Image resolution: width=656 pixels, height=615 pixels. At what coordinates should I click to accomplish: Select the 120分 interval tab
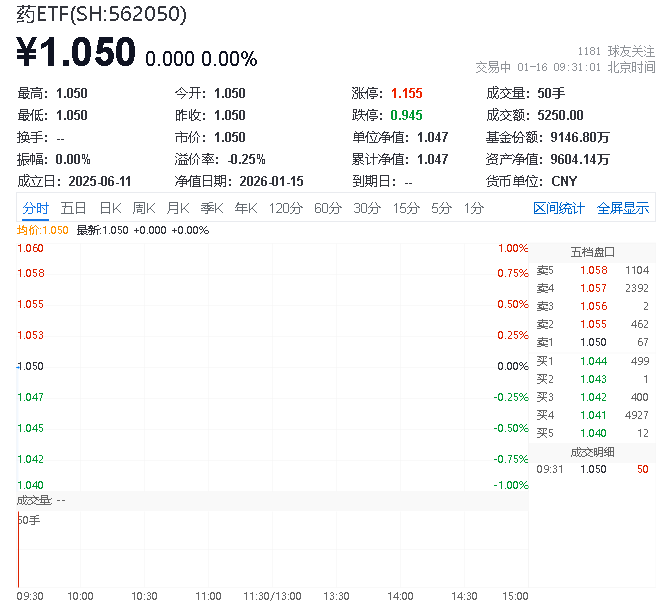285,208
